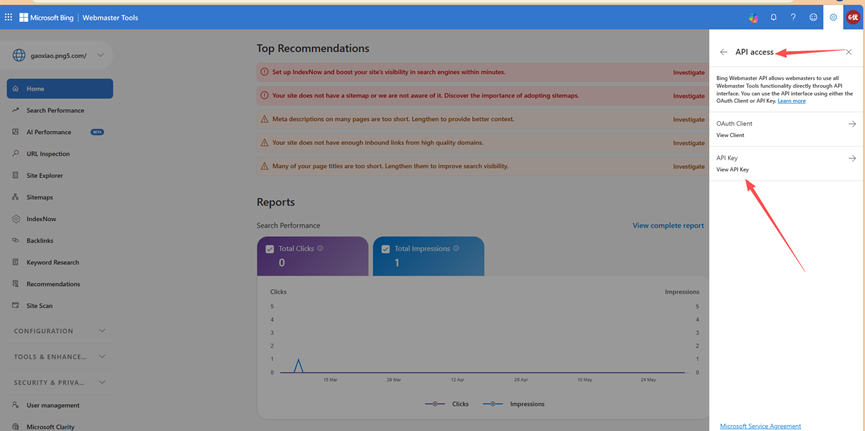Go back with the API access arrow
This screenshot has height=431, width=865.
724,52
